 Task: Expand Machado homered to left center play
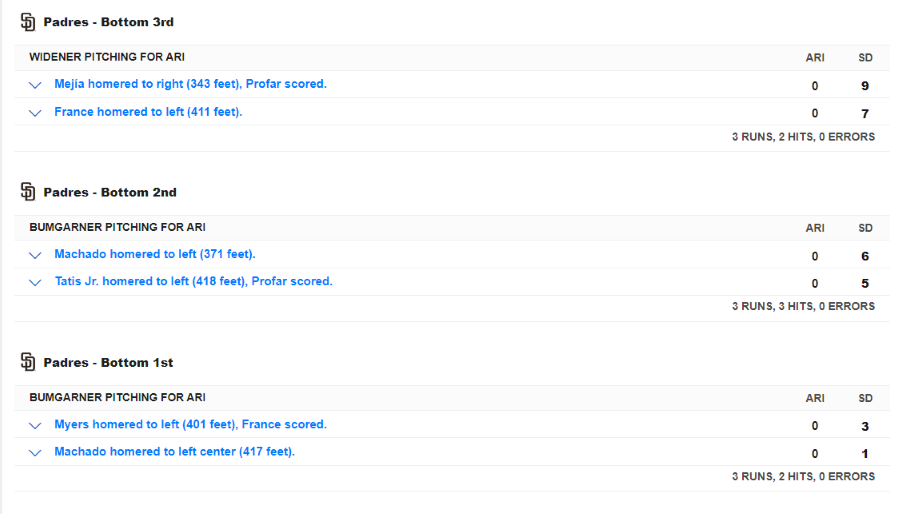(35, 453)
